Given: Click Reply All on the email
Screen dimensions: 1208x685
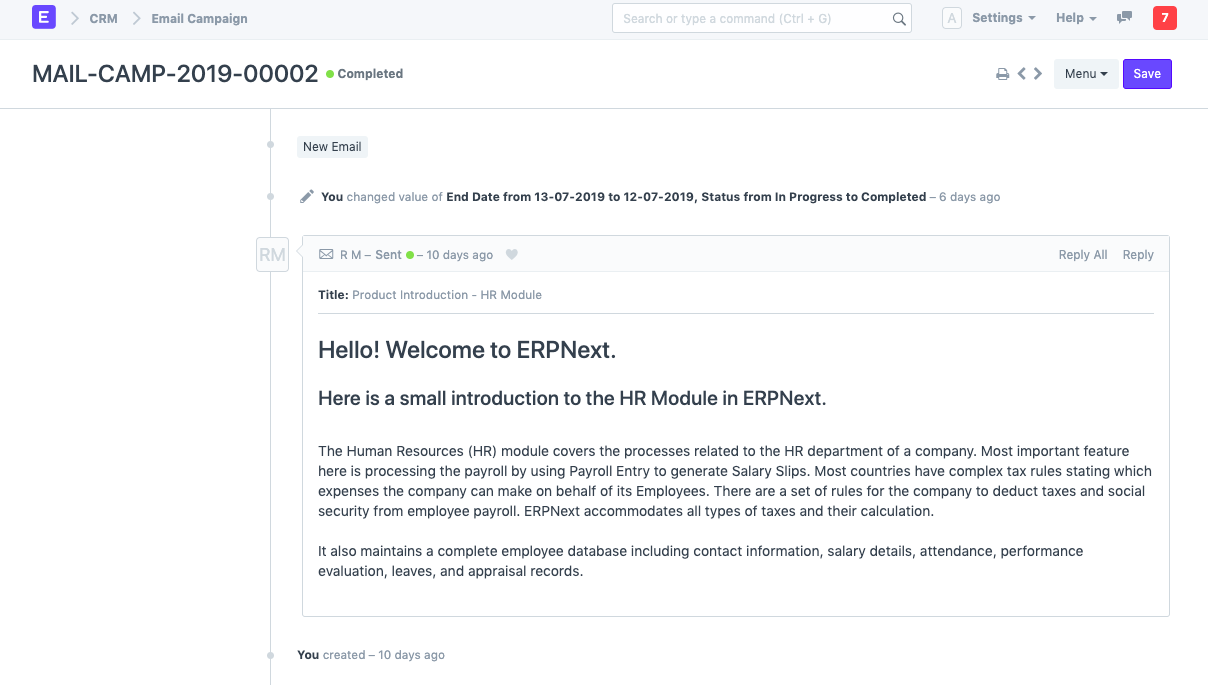Looking at the screenshot, I should (1082, 255).
